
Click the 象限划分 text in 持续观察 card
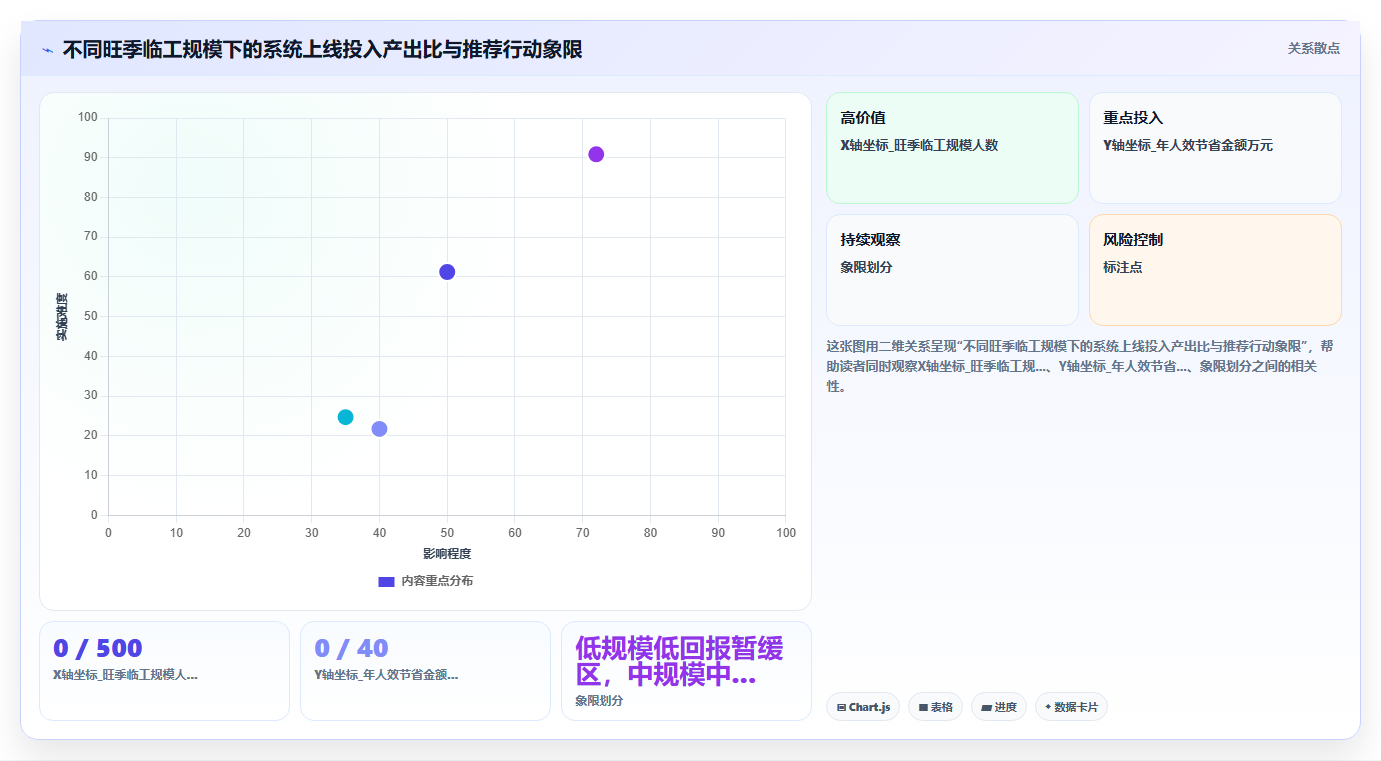[x=867, y=268]
